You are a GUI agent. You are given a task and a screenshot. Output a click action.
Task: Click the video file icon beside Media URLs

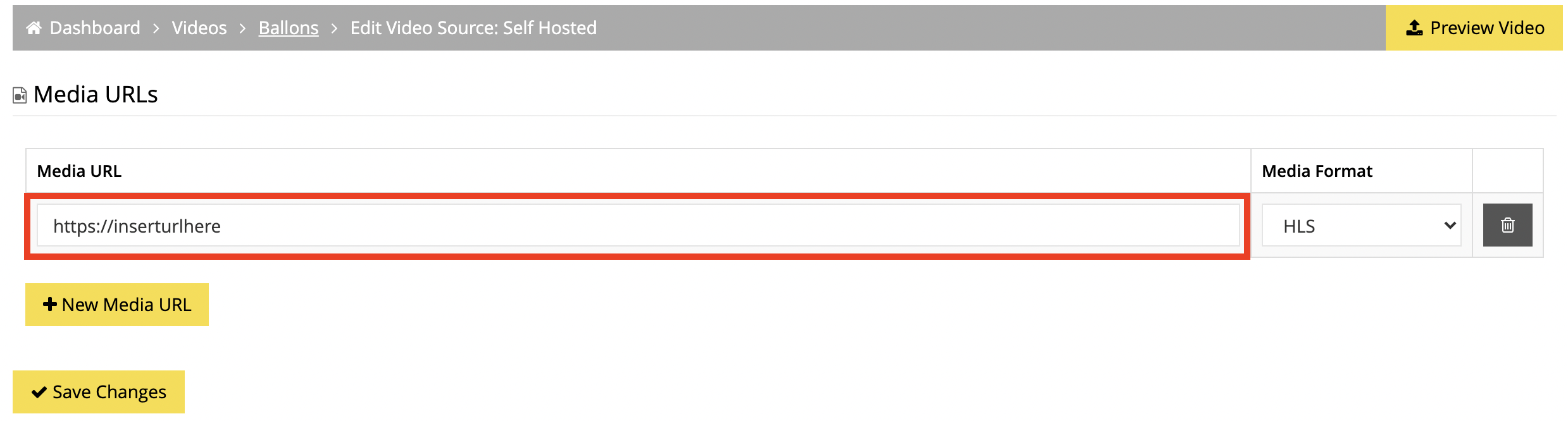point(20,95)
